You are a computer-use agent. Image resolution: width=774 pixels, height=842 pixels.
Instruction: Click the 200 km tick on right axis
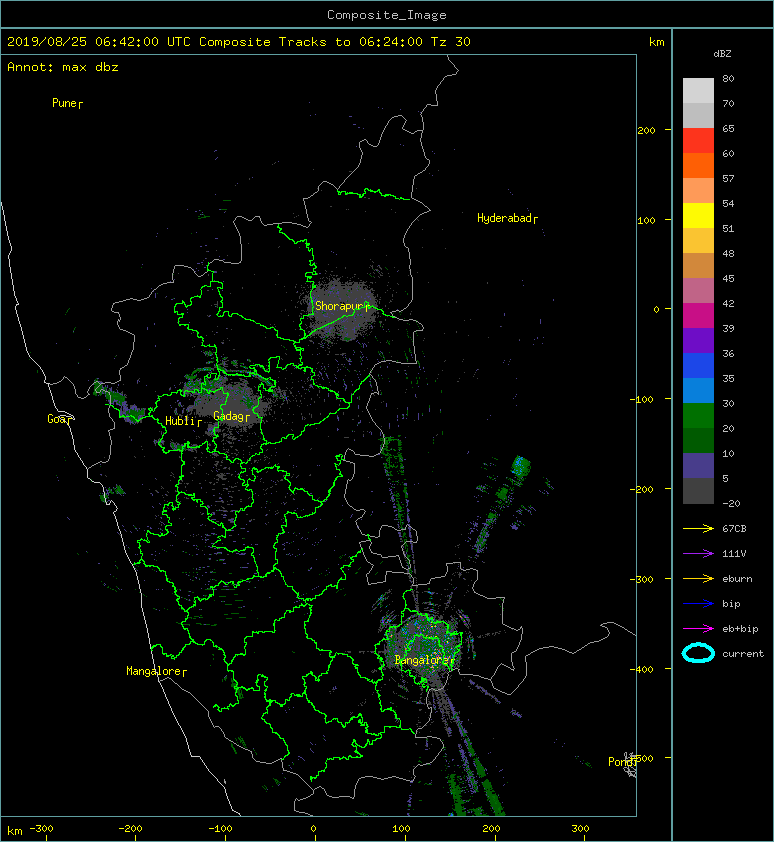(647, 130)
